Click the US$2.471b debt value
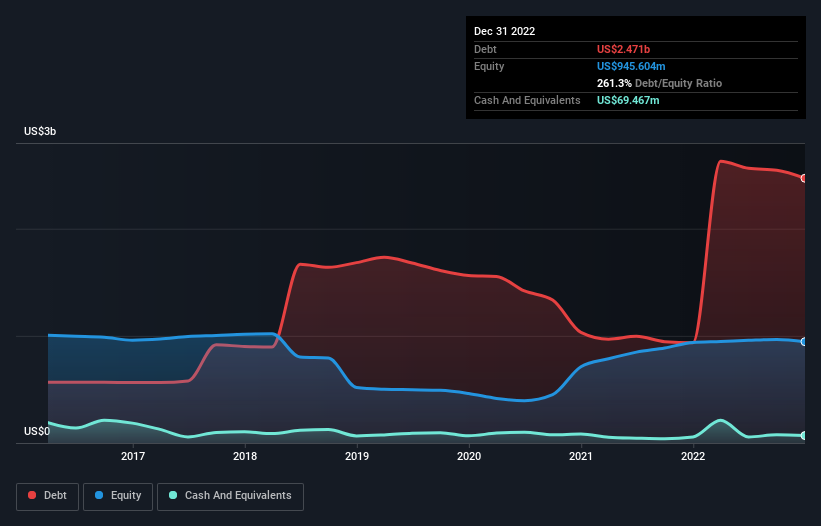This screenshot has height=526, width=821. tap(624, 49)
